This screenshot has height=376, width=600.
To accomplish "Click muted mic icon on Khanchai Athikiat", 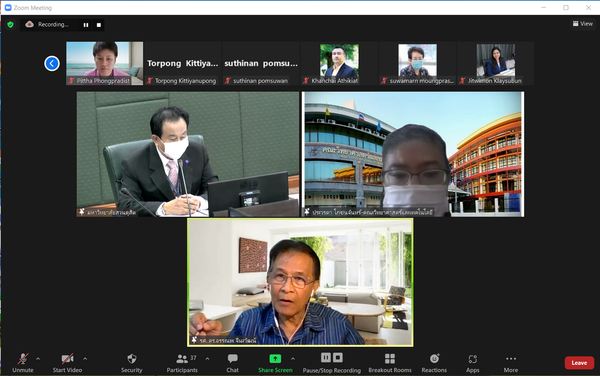I will [306, 81].
